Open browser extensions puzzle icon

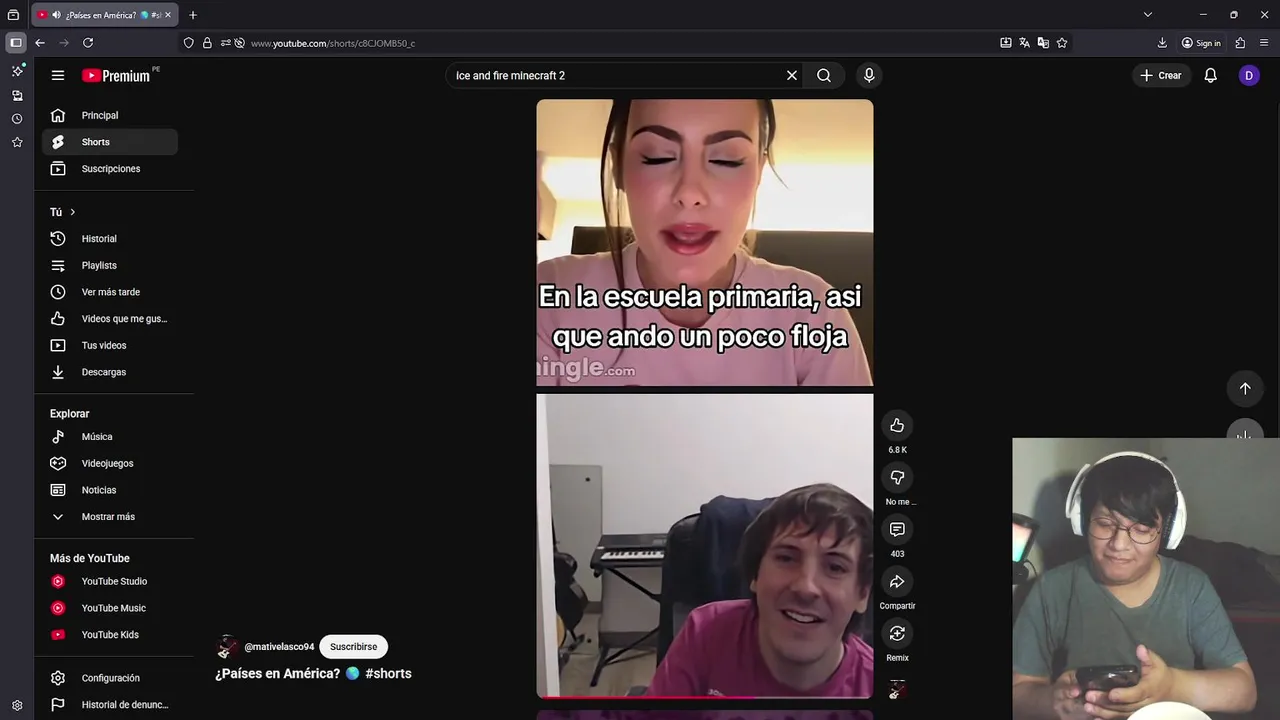(x=1240, y=43)
